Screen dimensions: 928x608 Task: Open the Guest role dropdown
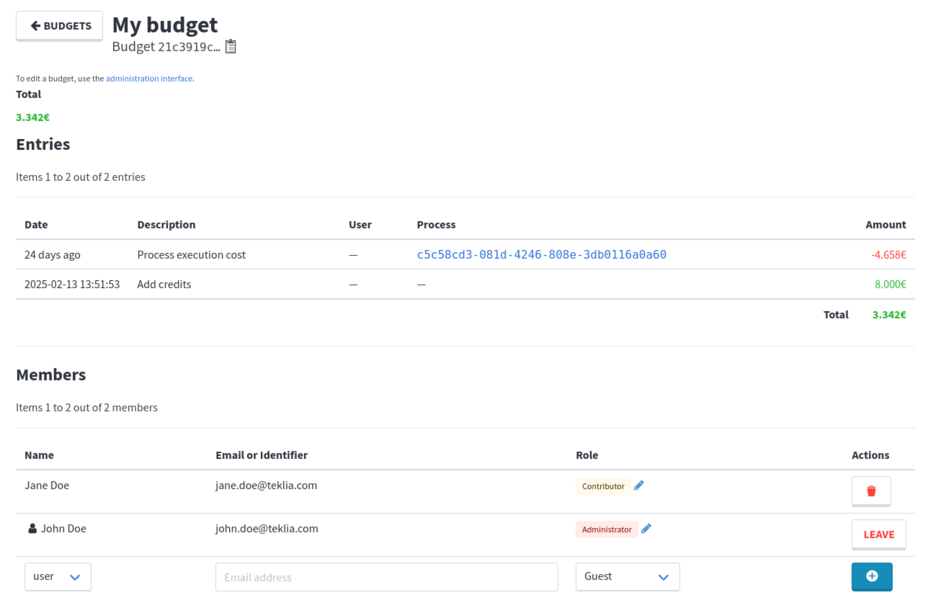pyautogui.click(x=627, y=576)
